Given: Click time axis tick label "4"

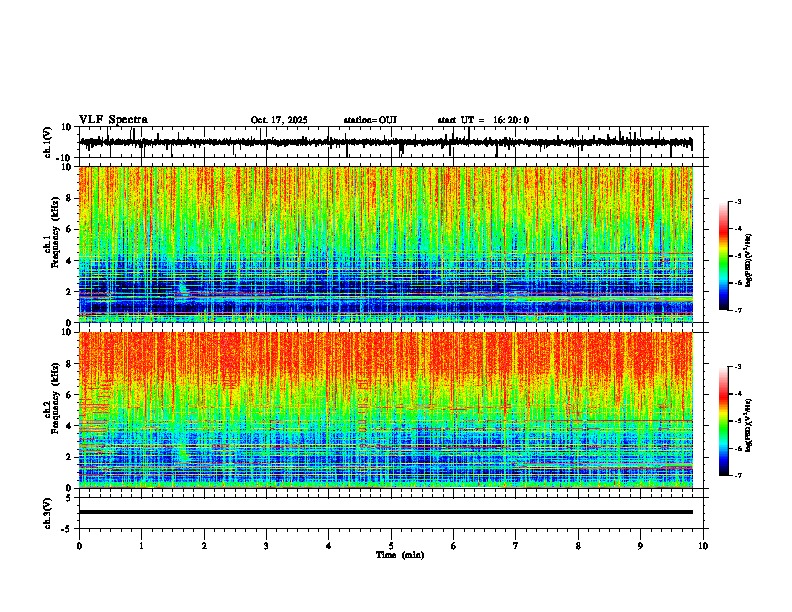Looking at the screenshot, I should [x=329, y=546].
